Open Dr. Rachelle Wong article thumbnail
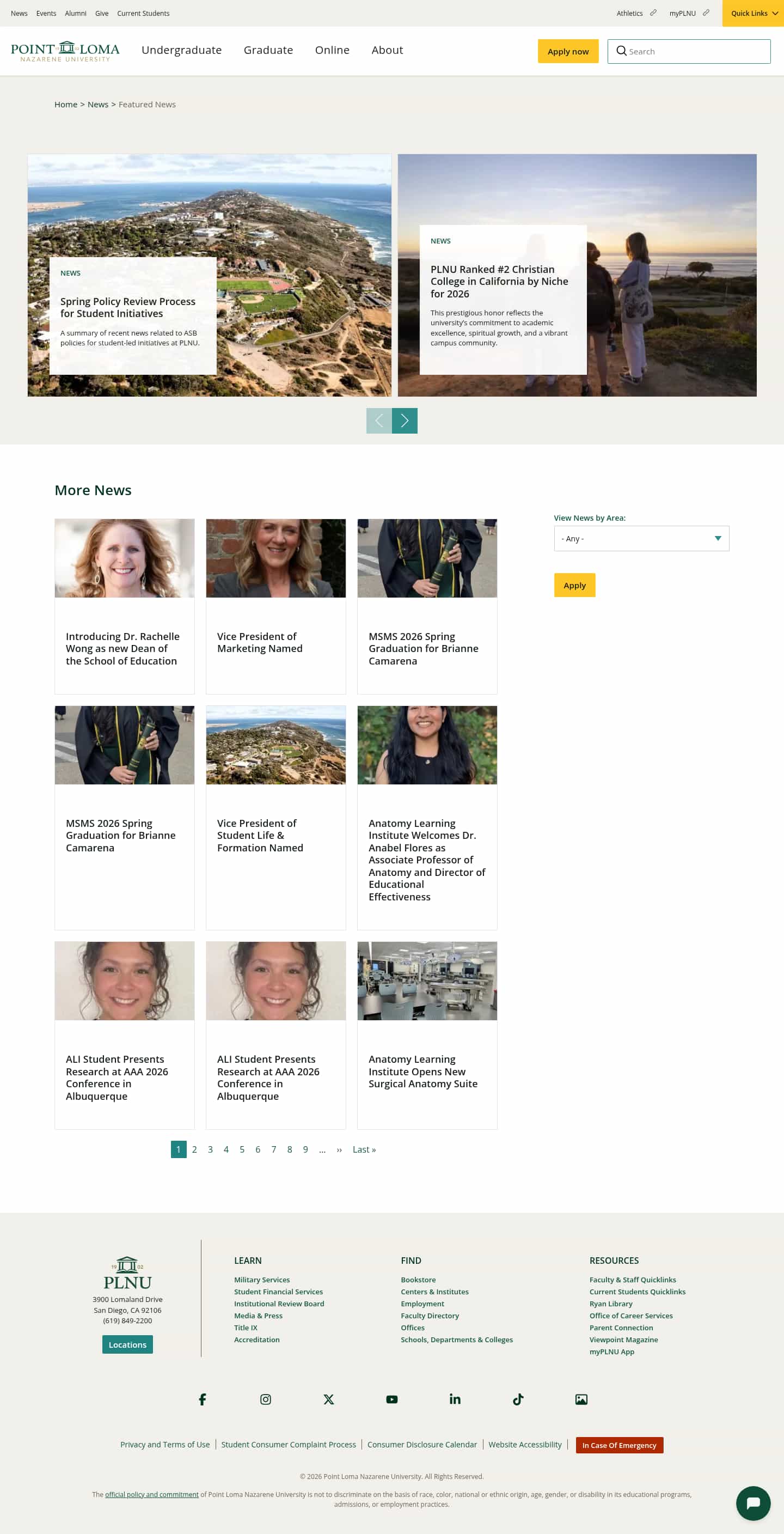The height and width of the screenshot is (1534, 784). coord(125,558)
